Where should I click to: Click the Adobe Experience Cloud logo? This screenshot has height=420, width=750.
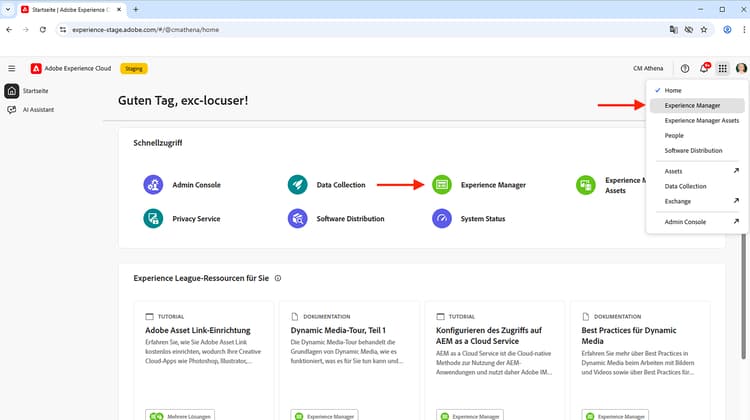click(x=36, y=68)
